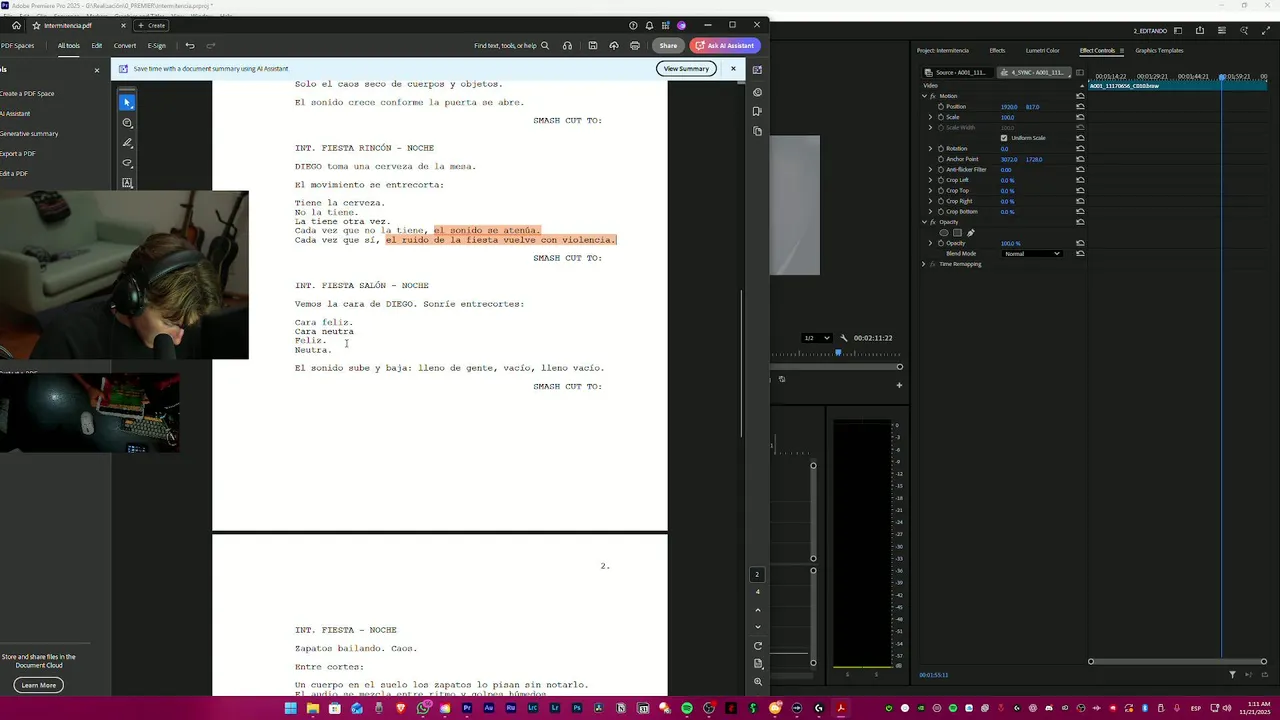The height and width of the screenshot is (720, 1280).
Task: Upload the PDF to cloud icon
Action: tap(614, 45)
